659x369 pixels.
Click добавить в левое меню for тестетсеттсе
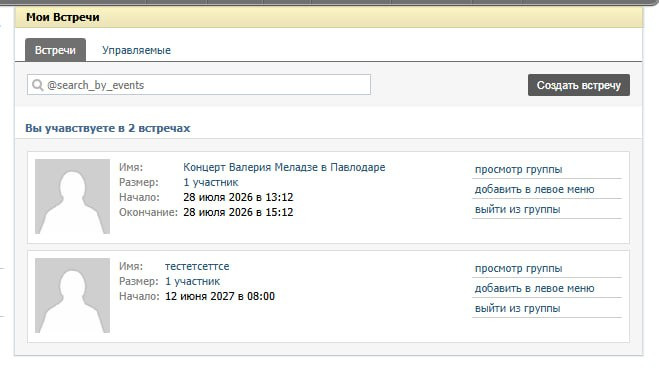point(534,288)
